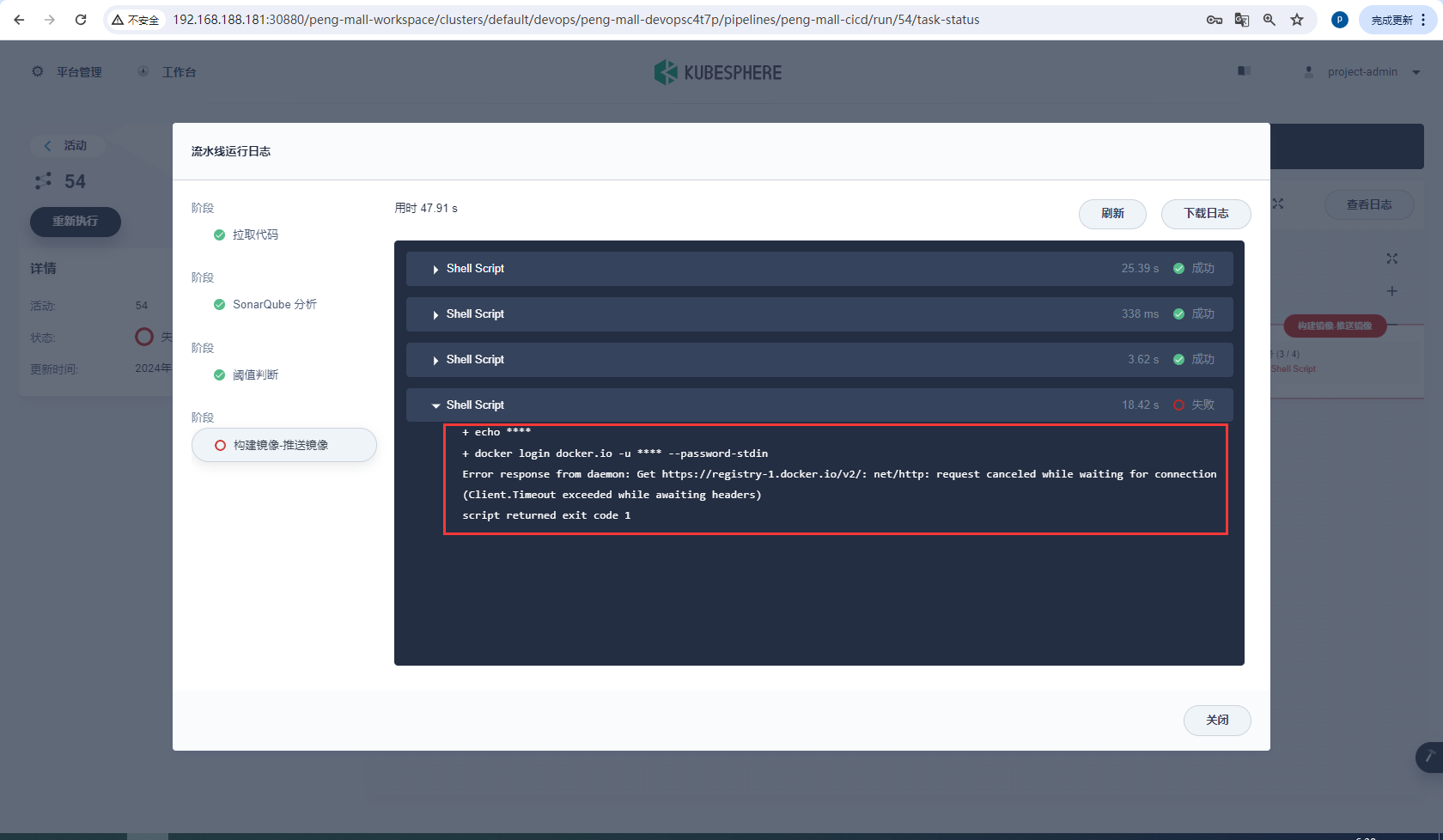
Task: Click the browser forward arrow
Action: coord(50,20)
